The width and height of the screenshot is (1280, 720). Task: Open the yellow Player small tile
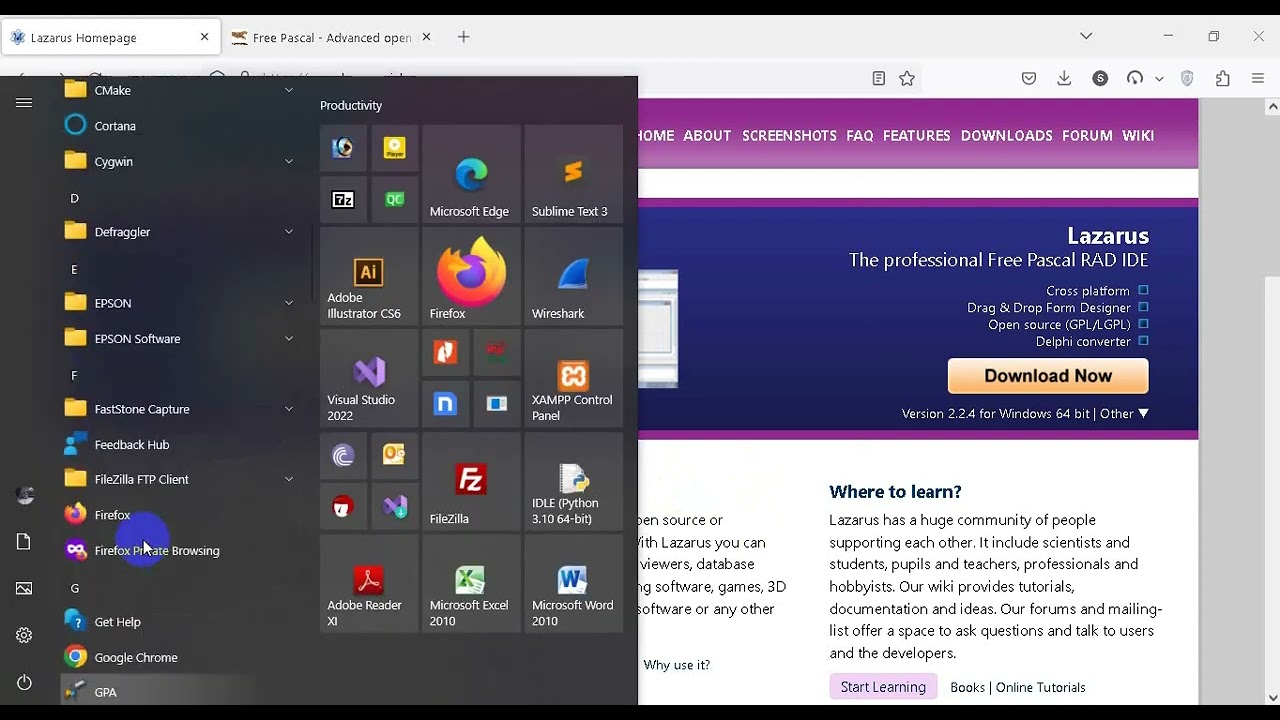(x=395, y=148)
